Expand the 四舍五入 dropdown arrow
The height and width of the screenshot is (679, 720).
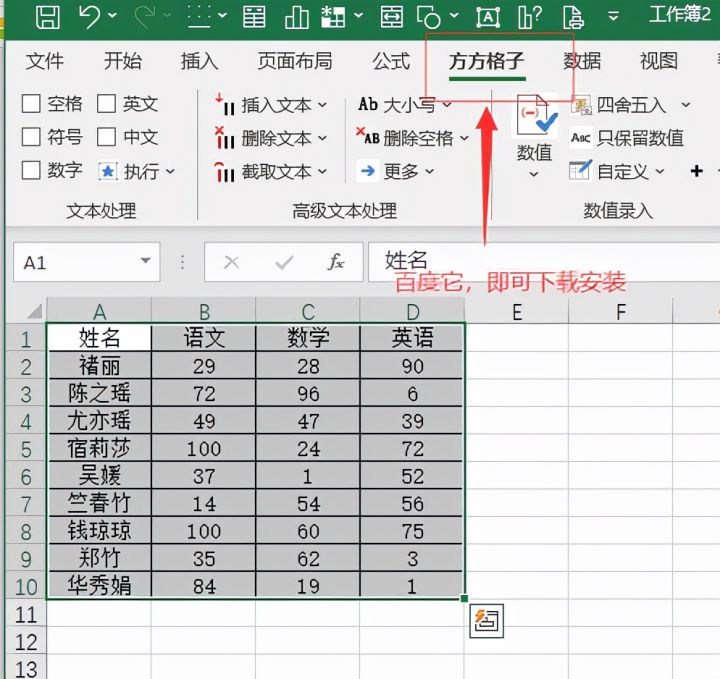(686, 105)
